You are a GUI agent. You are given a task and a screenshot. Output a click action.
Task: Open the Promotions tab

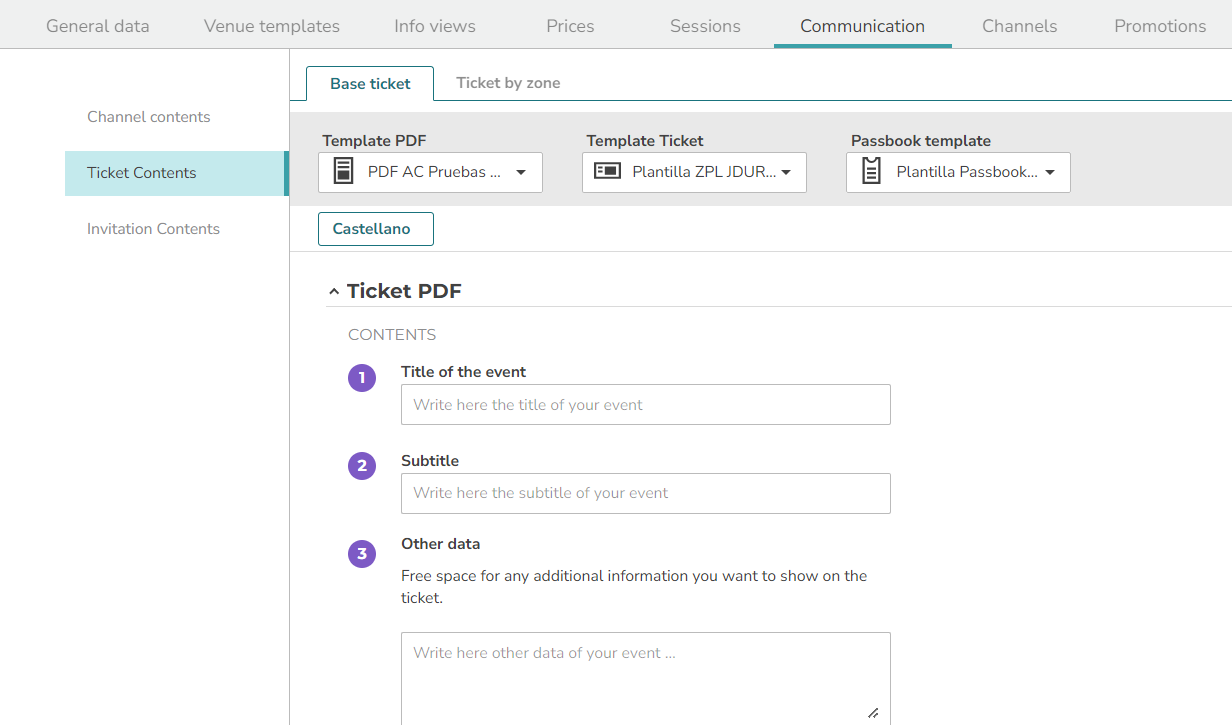click(1160, 26)
